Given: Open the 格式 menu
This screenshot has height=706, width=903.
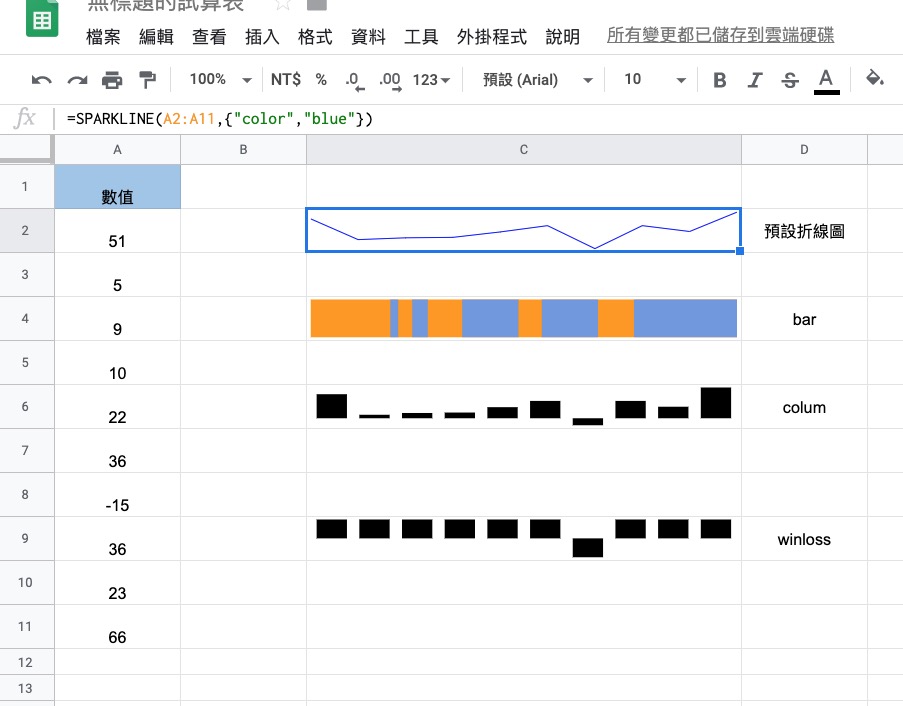Looking at the screenshot, I should click(x=315, y=37).
